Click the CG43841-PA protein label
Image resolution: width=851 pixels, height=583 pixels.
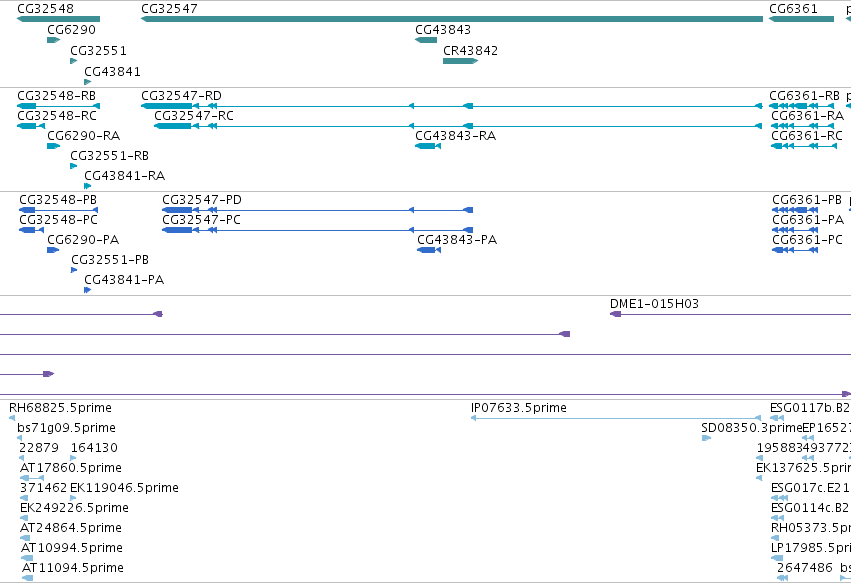tap(124, 280)
